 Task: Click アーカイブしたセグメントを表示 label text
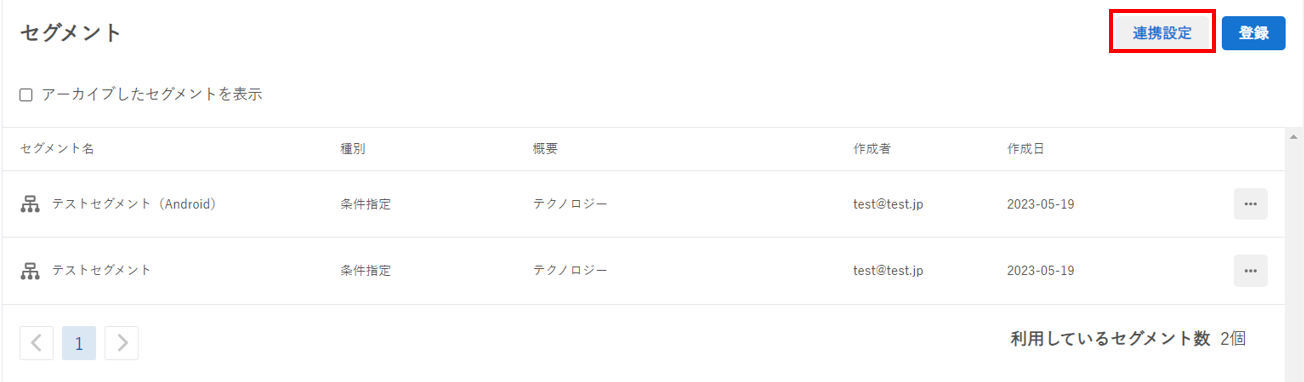(x=152, y=95)
